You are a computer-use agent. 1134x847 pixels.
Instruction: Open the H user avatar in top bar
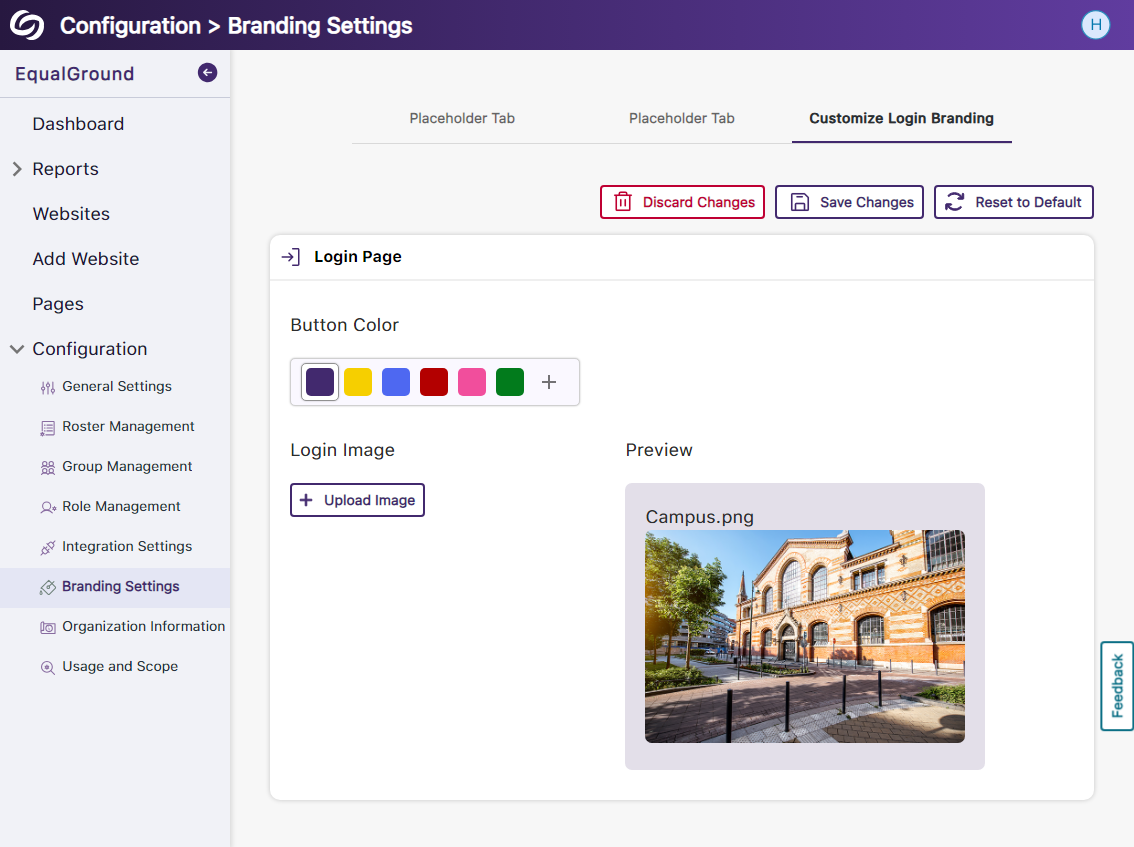coord(1096,24)
